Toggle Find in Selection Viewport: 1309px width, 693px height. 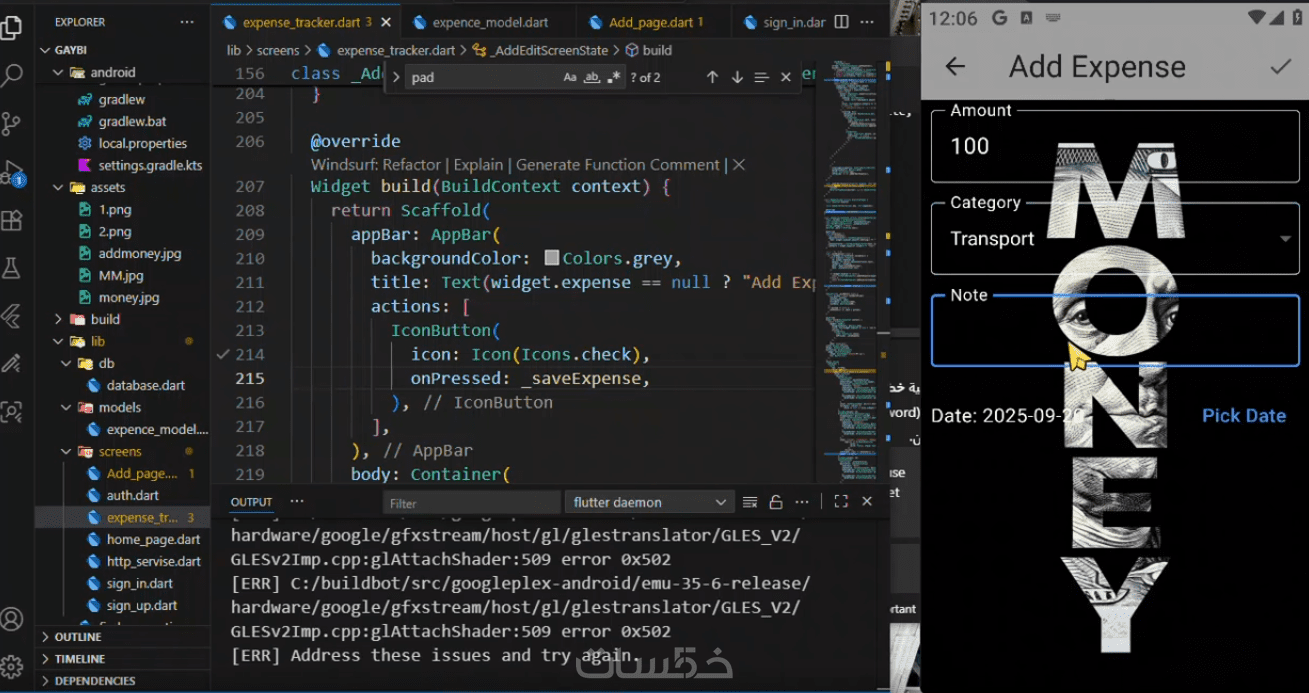click(x=761, y=77)
